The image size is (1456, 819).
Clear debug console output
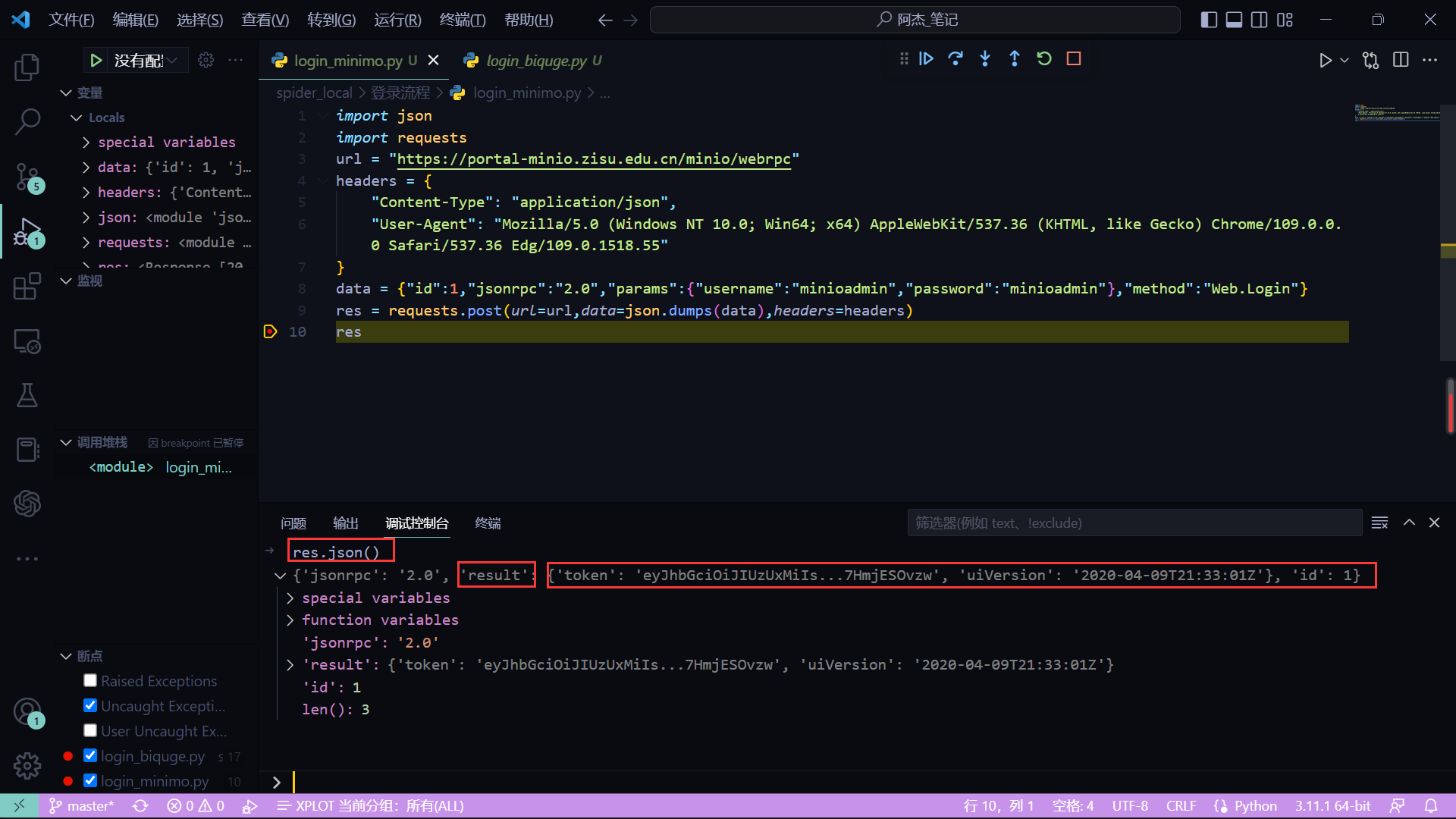tap(1379, 522)
